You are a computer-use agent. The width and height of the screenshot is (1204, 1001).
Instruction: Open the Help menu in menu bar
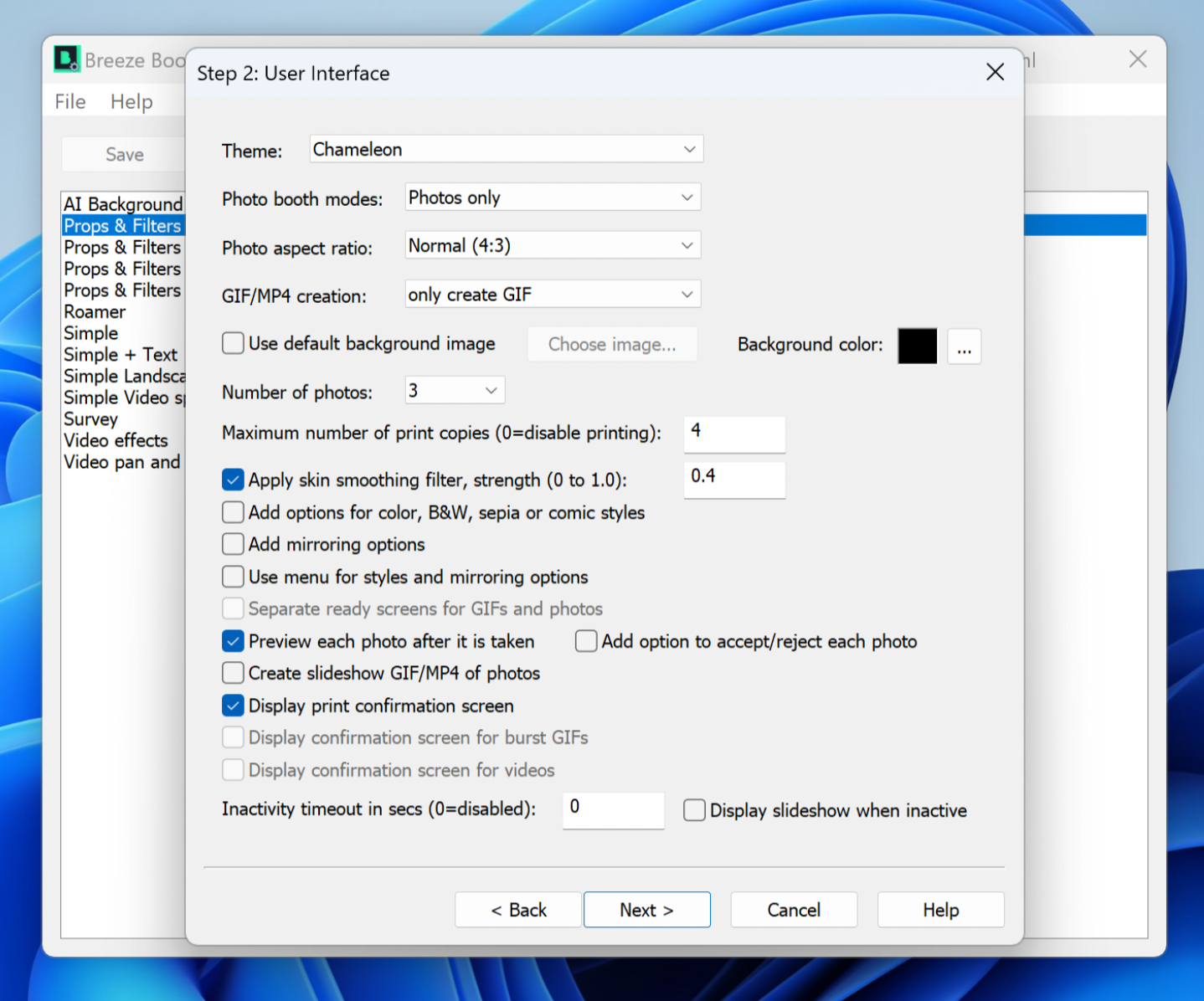pos(131,102)
